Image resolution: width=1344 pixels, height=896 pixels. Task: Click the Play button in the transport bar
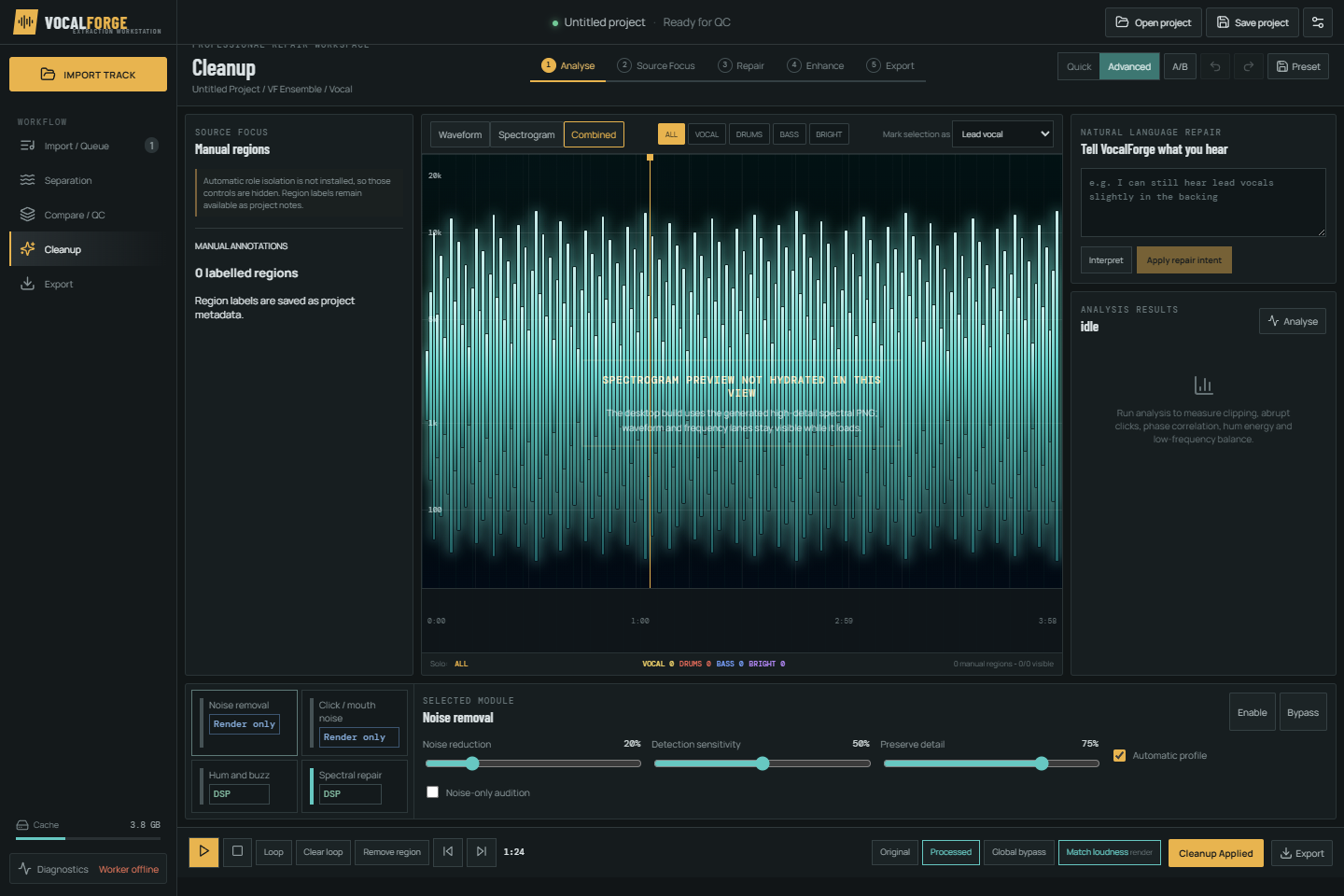click(x=203, y=851)
